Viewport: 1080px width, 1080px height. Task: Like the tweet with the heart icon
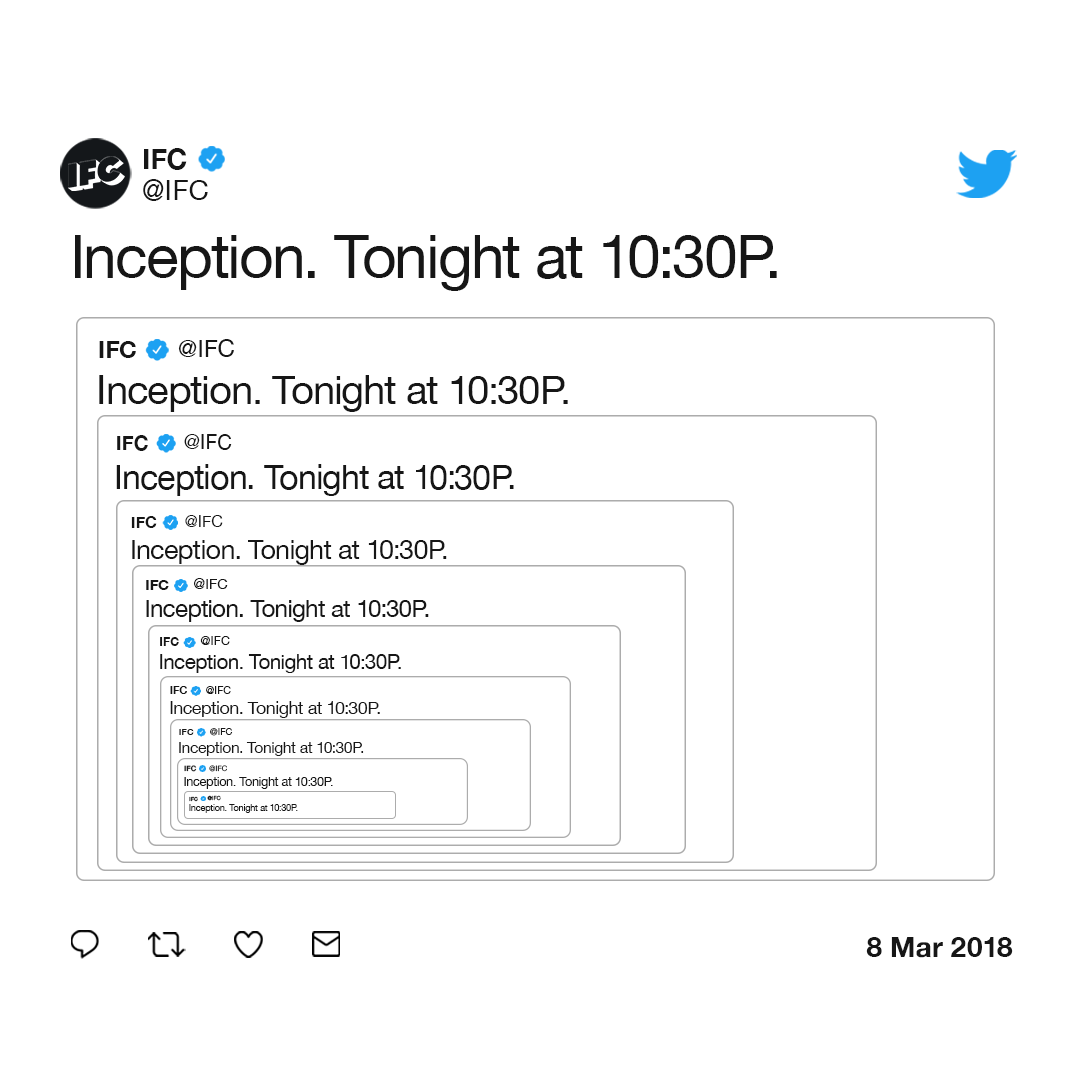point(248,944)
